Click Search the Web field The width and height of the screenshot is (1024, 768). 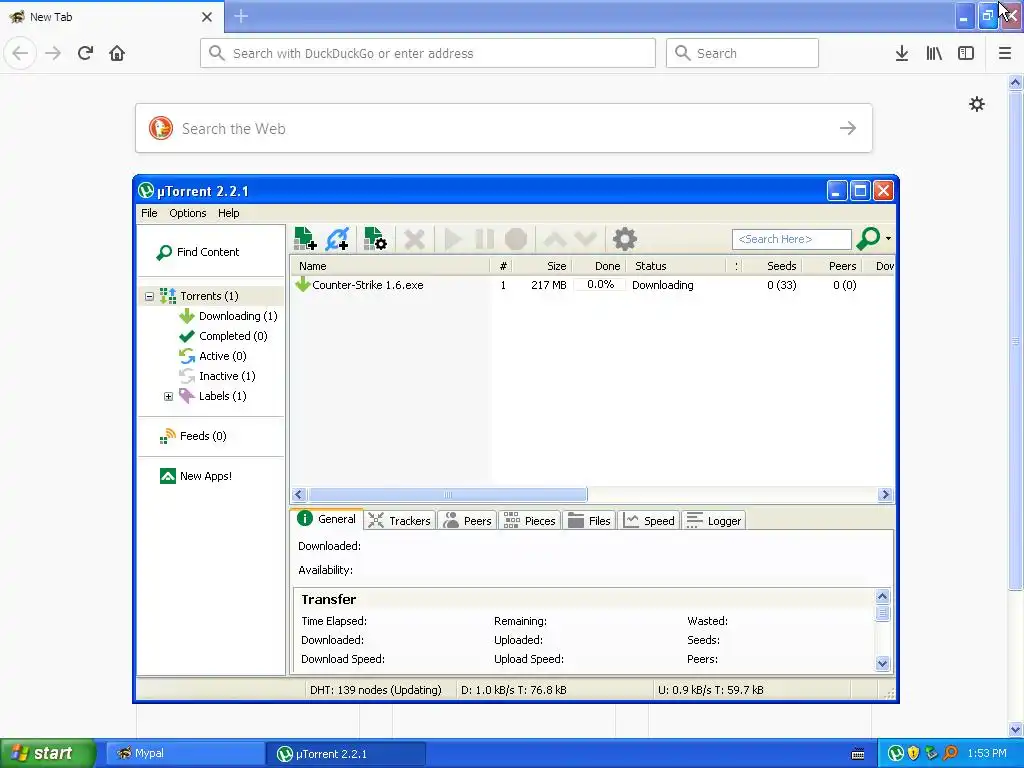click(504, 128)
